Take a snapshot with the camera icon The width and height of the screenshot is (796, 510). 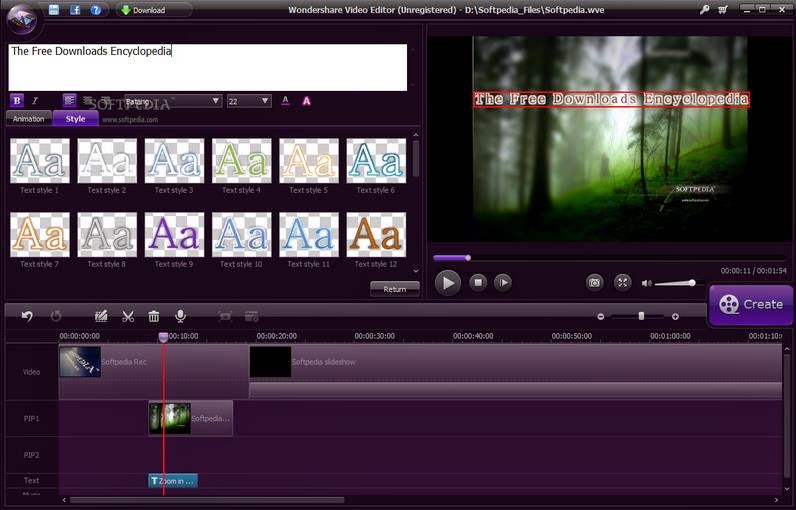coord(594,282)
